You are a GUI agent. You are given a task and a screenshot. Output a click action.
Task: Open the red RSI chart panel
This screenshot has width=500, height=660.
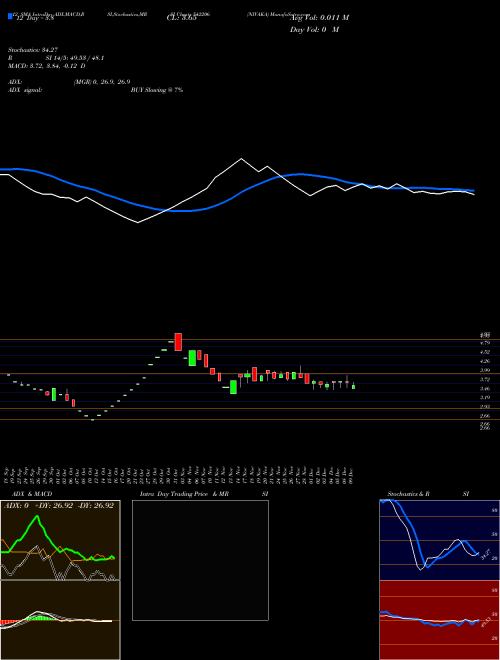[x=439, y=620]
